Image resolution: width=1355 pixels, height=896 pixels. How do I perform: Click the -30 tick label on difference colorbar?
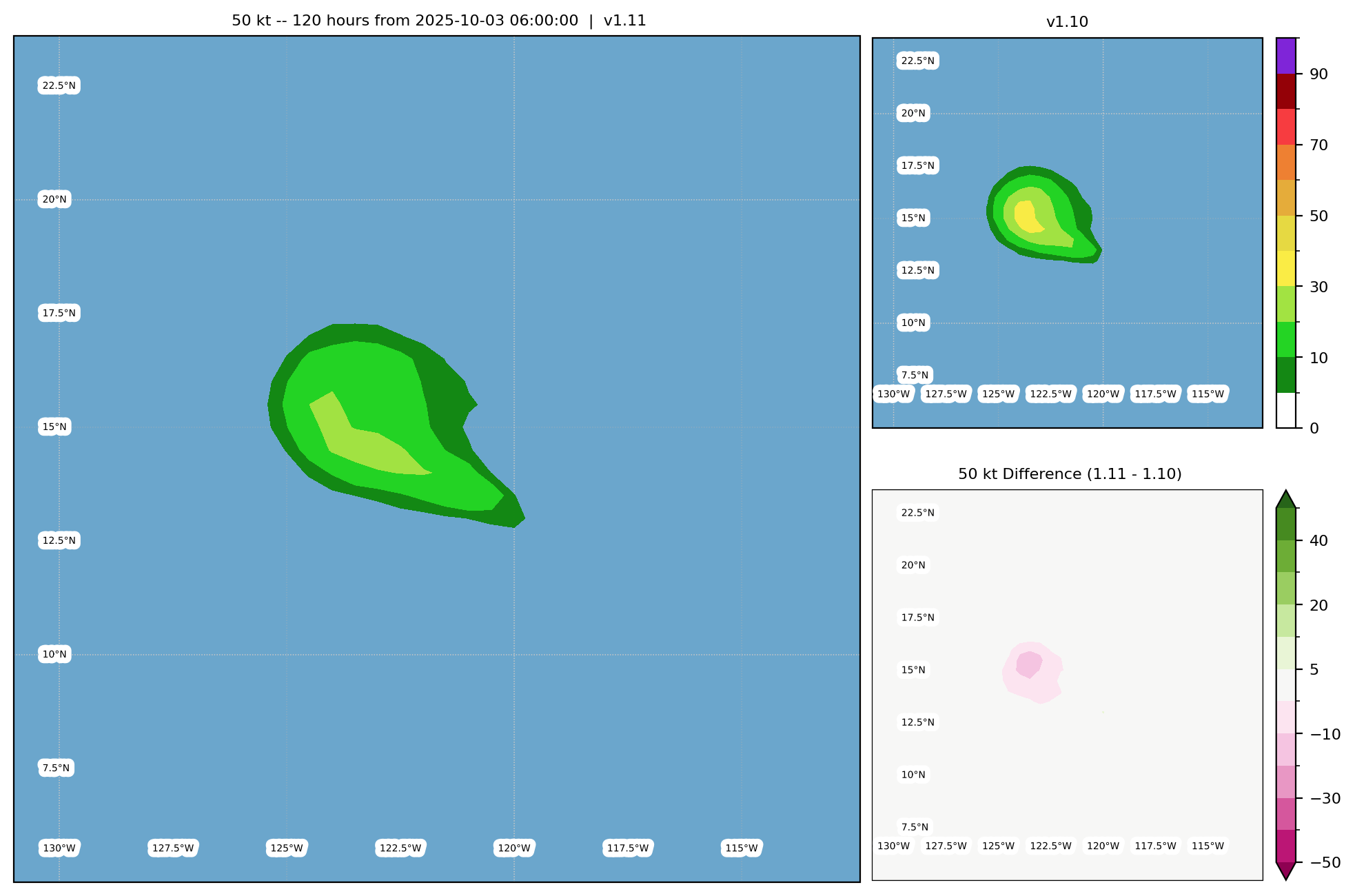coord(1325,799)
